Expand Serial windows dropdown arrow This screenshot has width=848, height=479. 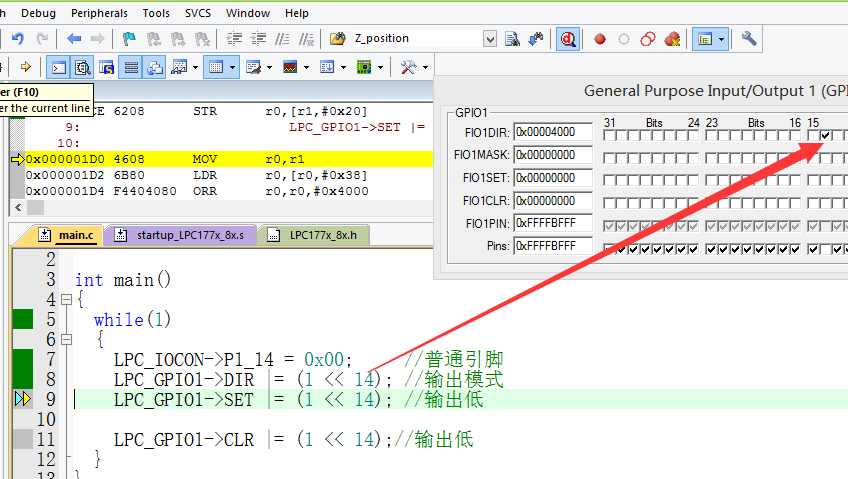point(269,68)
